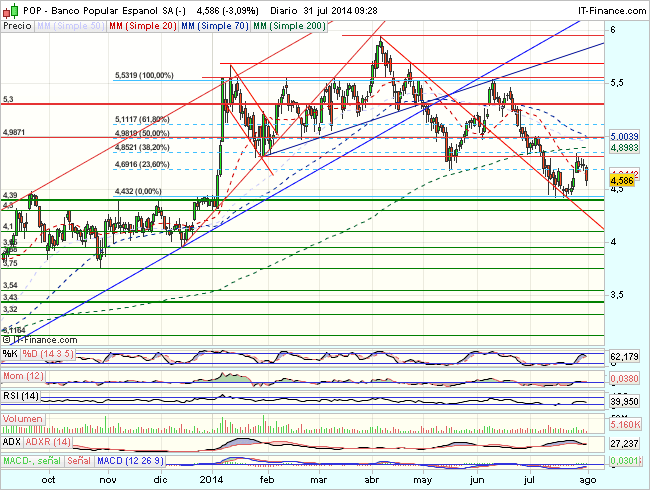Click the Fibonacci label 4,8521 (38,20%)
Image resolution: width=650 pixels, height=490 pixels.
point(142,148)
